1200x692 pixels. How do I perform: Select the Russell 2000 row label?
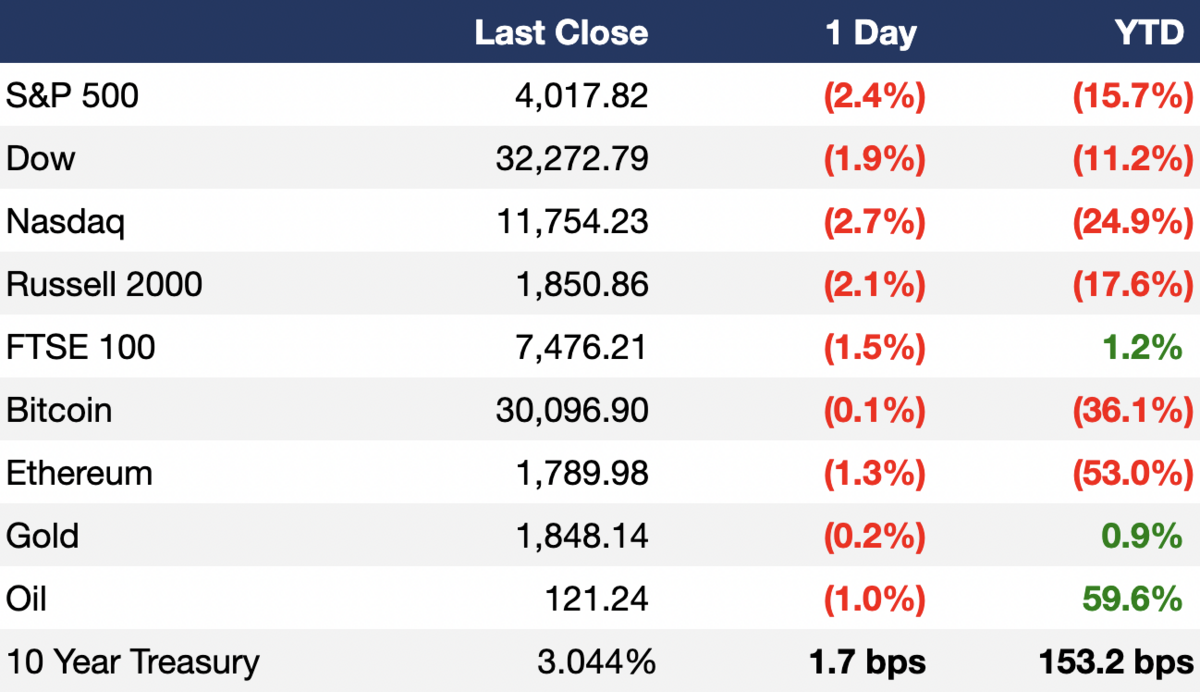pos(104,284)
